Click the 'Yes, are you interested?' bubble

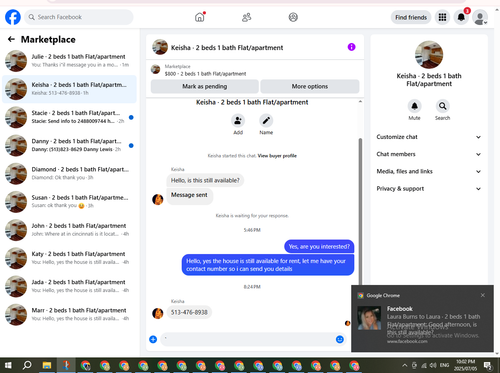tap(319, 247)
